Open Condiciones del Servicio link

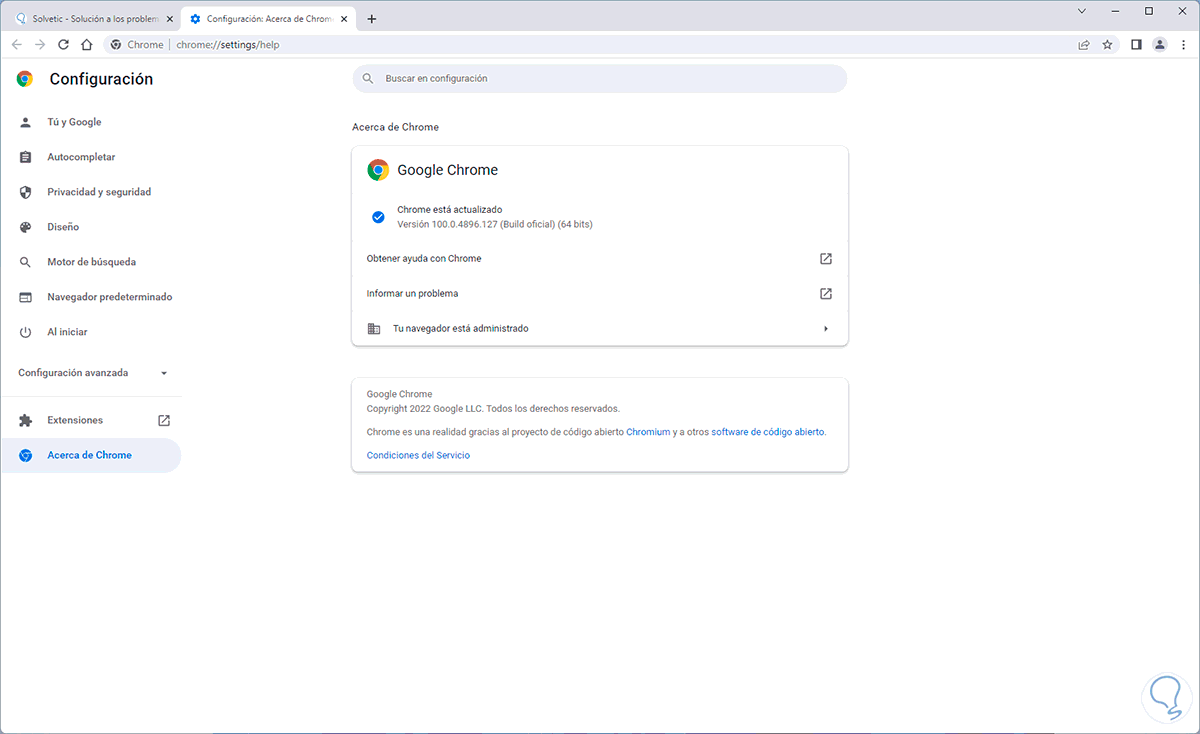(x=418, y=455)
